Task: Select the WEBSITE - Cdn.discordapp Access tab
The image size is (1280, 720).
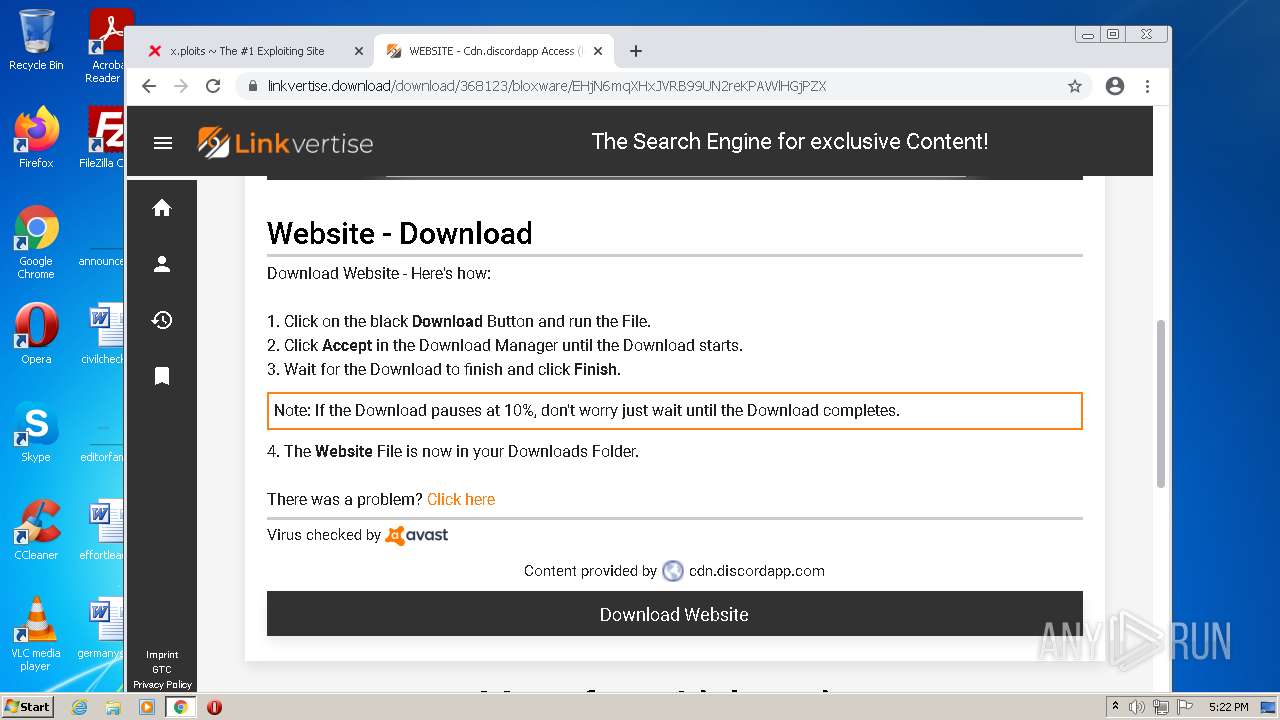Action: pyautogui.click(x=494, y=51)
